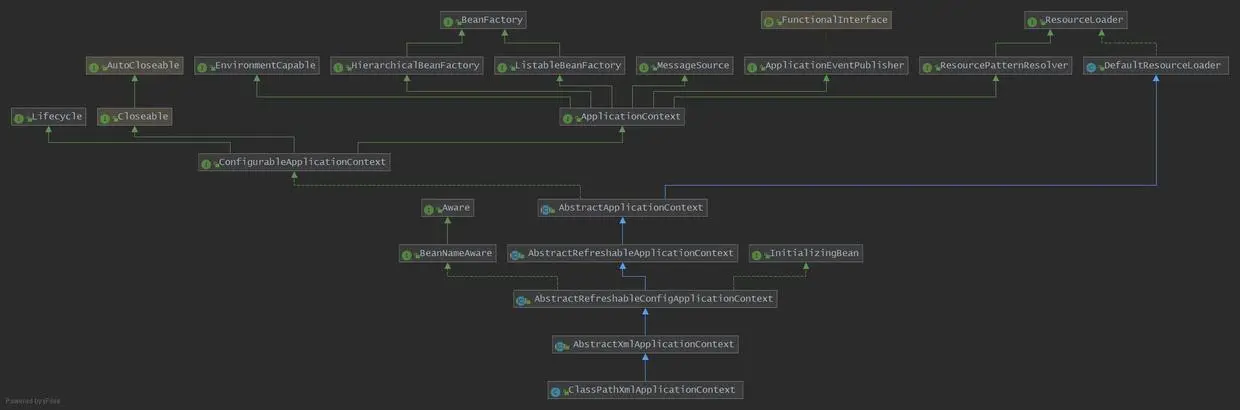This screenshot has width=1240, height=410.
Task: Select the HierarchicalBeanFactory label
Action: [x=415, y=66]
